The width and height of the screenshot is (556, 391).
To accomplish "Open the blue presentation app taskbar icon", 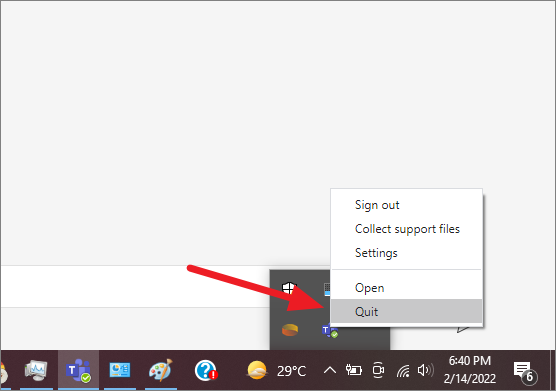I will point(119,371).
